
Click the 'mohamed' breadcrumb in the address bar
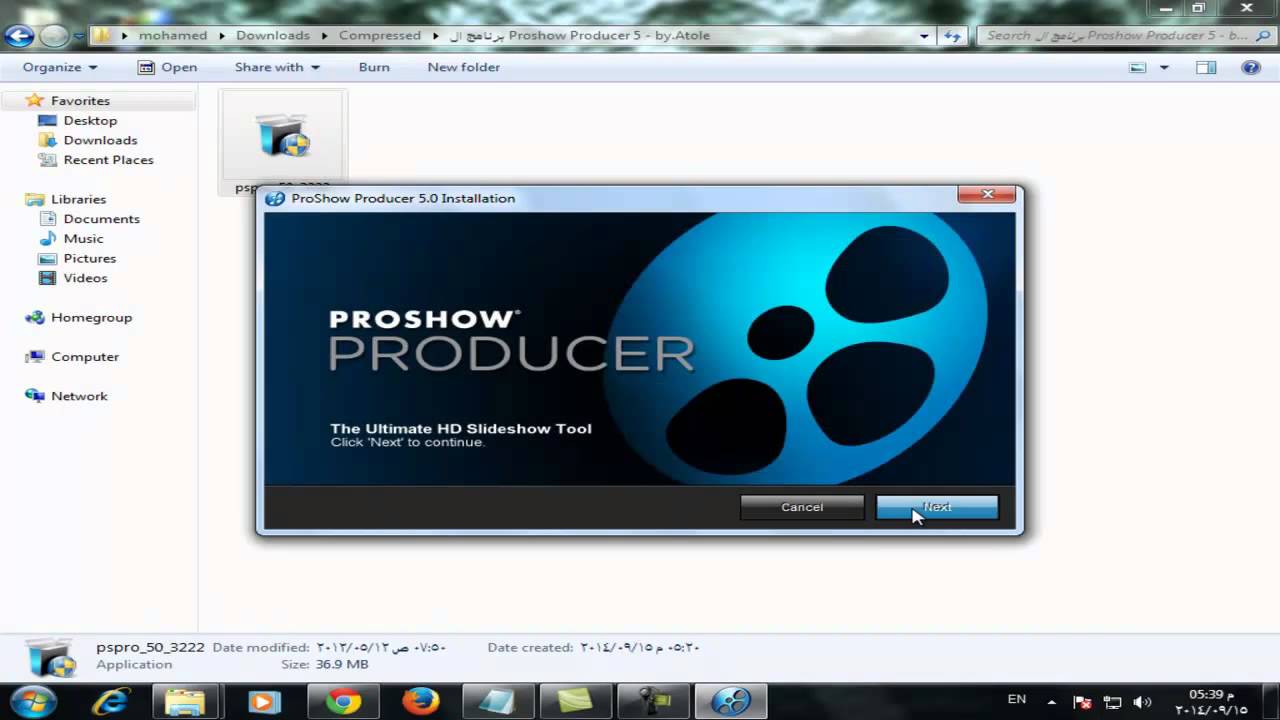coord(173,35)
